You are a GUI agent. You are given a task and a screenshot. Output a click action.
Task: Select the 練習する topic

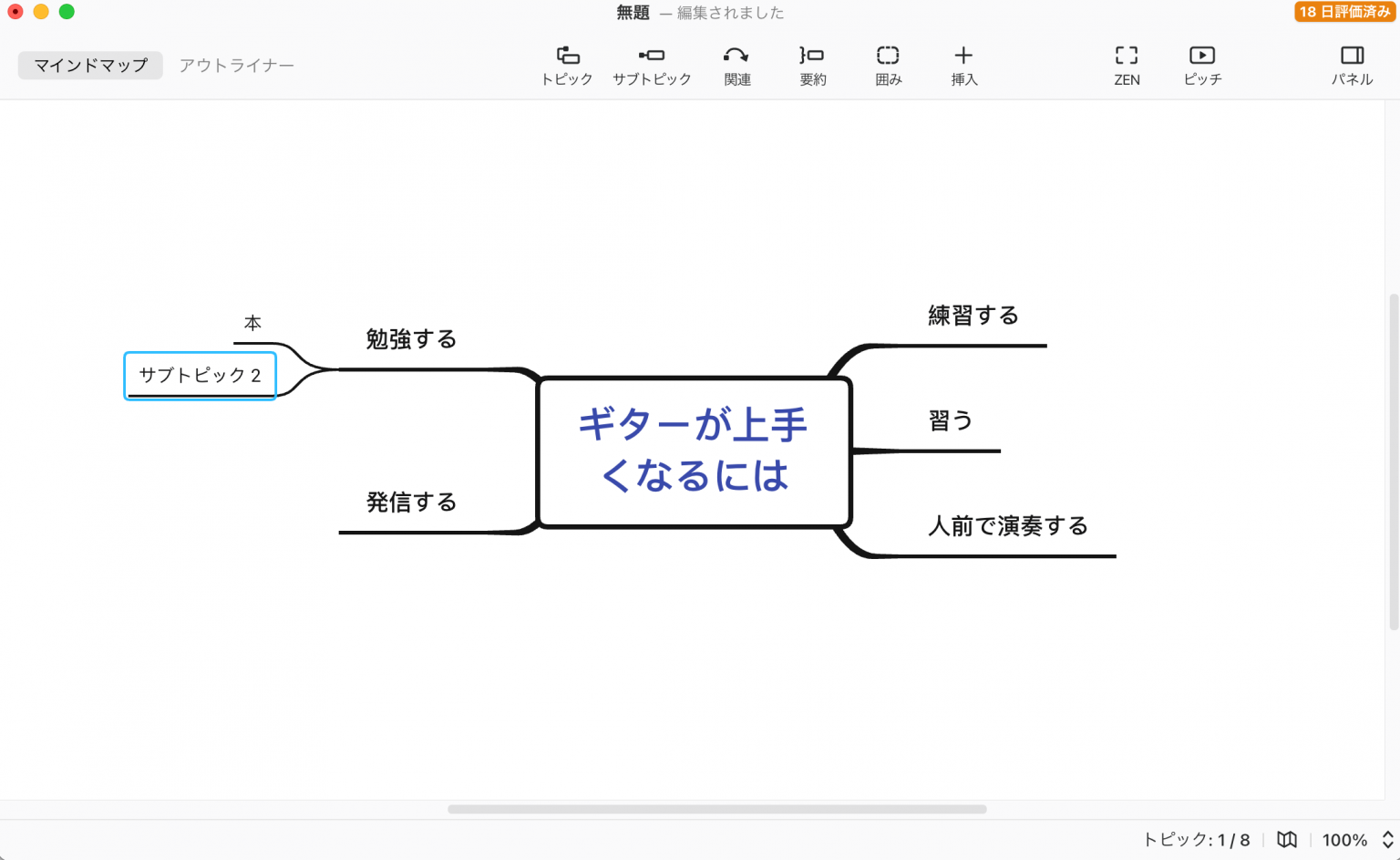coord(973,316)
